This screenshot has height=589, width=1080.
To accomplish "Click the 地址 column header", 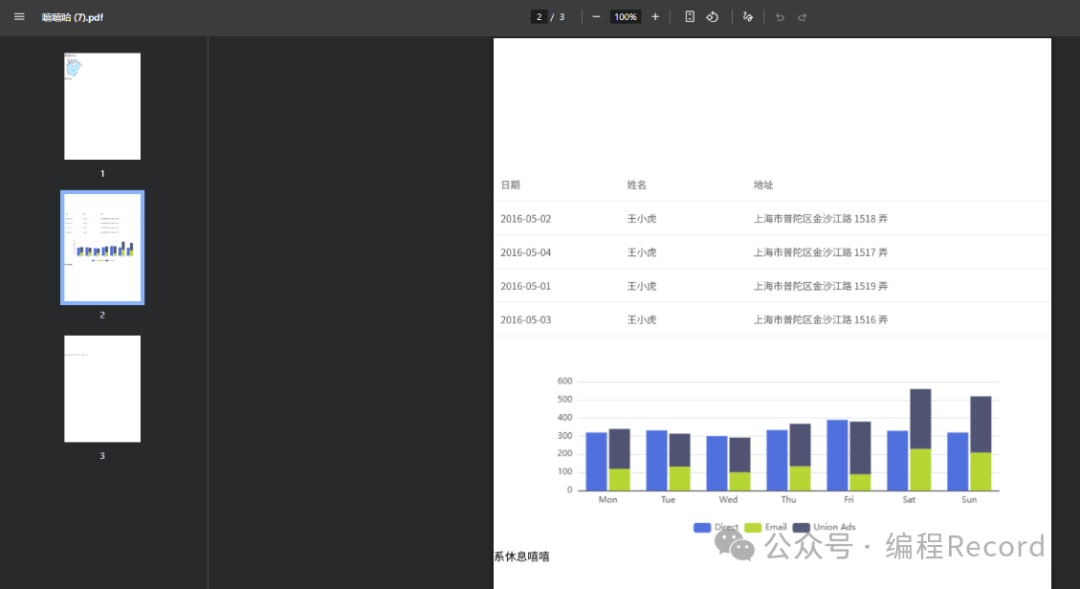I will point(763,185).
